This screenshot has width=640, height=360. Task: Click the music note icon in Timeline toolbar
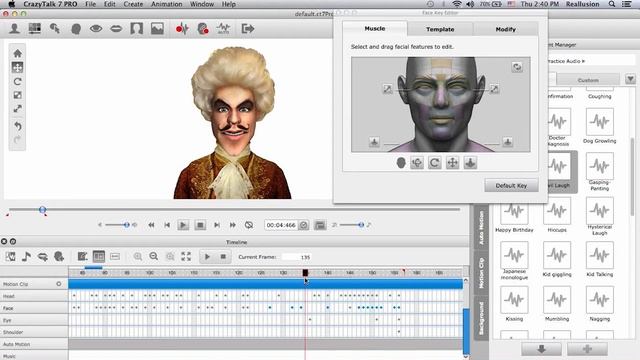[x=27, y=256]
